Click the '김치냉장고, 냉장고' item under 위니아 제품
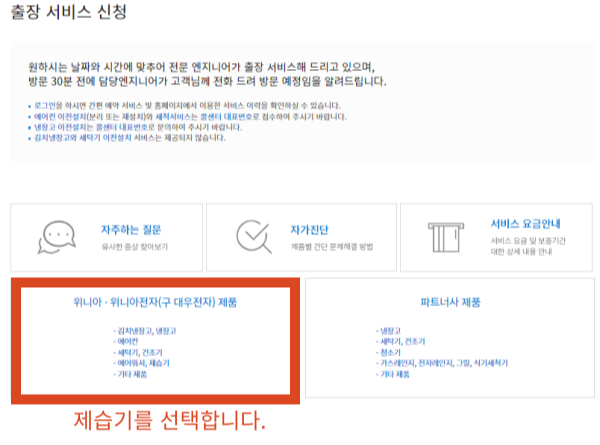This screenshot has height=445, width=600. click(x=145, y=331)
